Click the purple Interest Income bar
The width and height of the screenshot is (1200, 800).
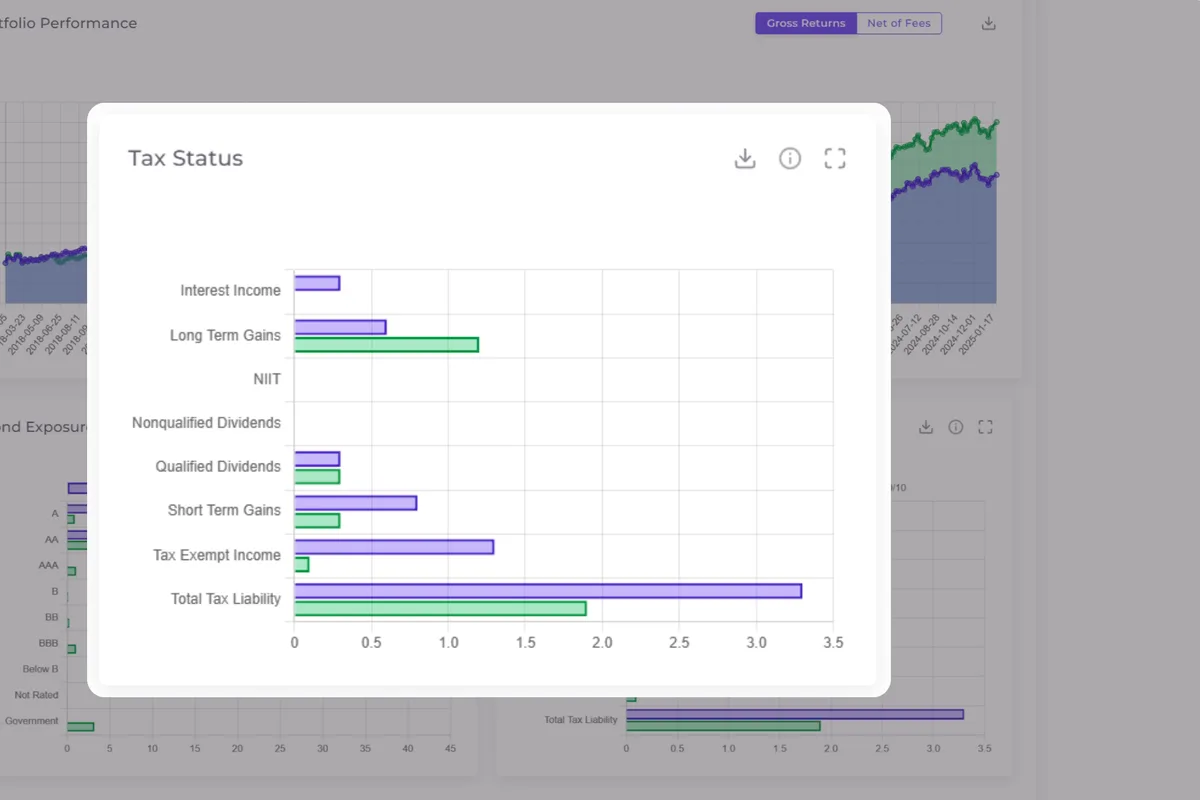click(x=317, y=283)
